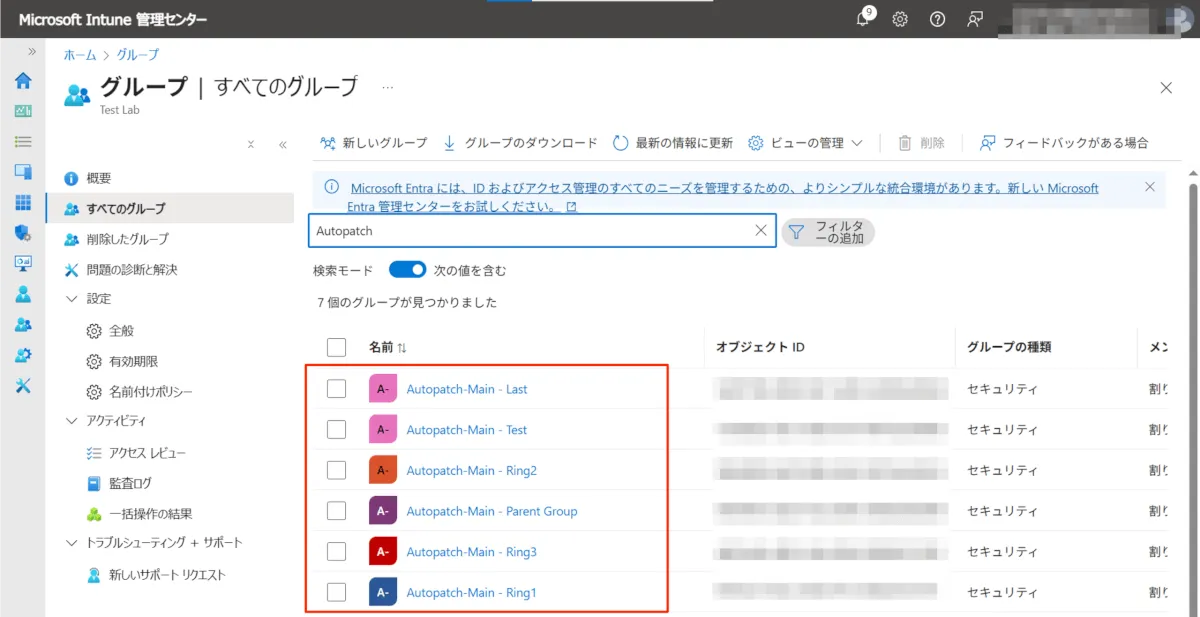Select all groups with header checkbox

pos(337,347)
